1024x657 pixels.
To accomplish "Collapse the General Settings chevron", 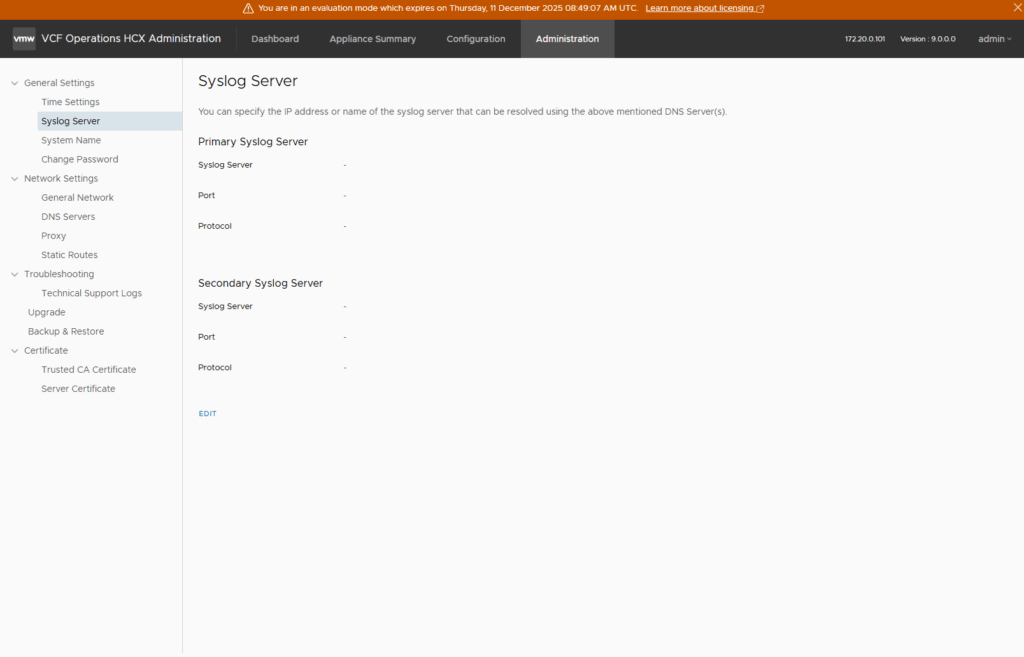I will click(x=14, y=83).
